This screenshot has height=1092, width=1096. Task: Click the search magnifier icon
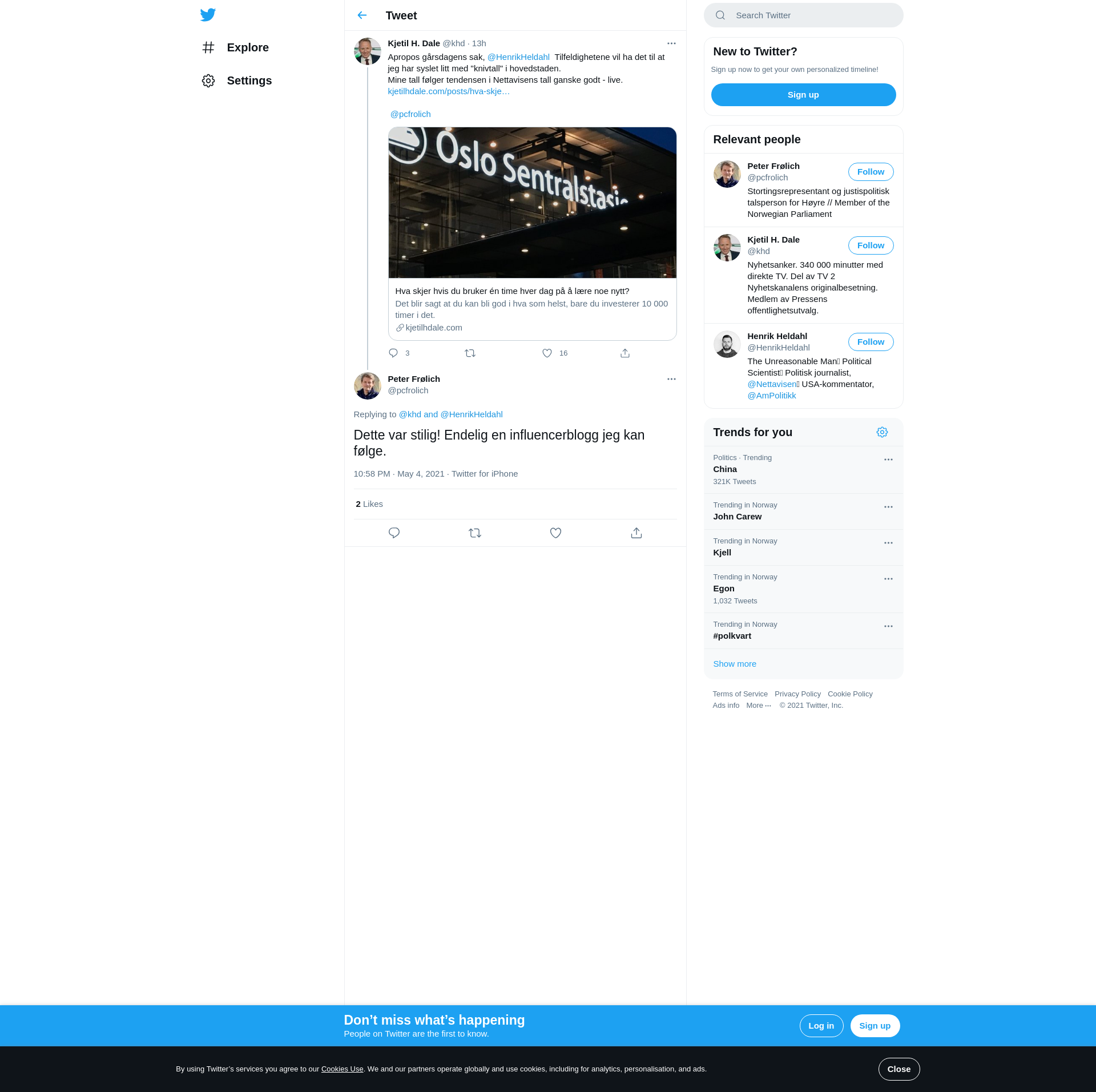click(x=720, y=15)
